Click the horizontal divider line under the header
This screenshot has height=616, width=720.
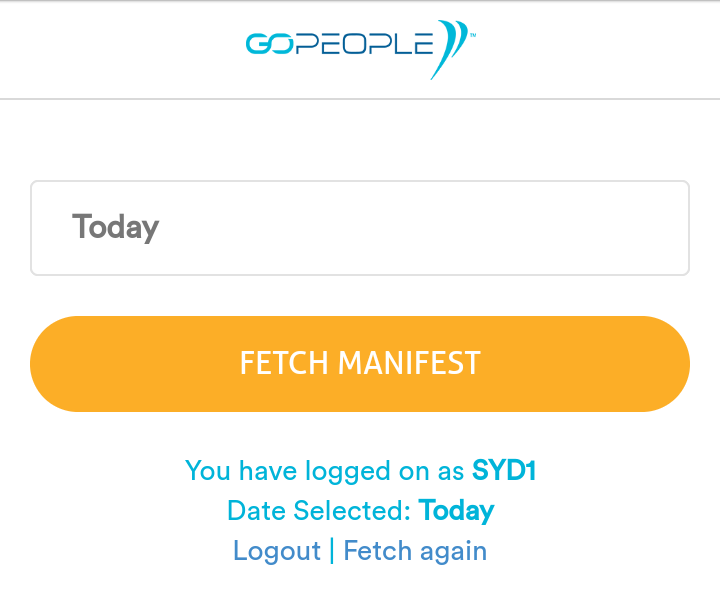point(360,99)
